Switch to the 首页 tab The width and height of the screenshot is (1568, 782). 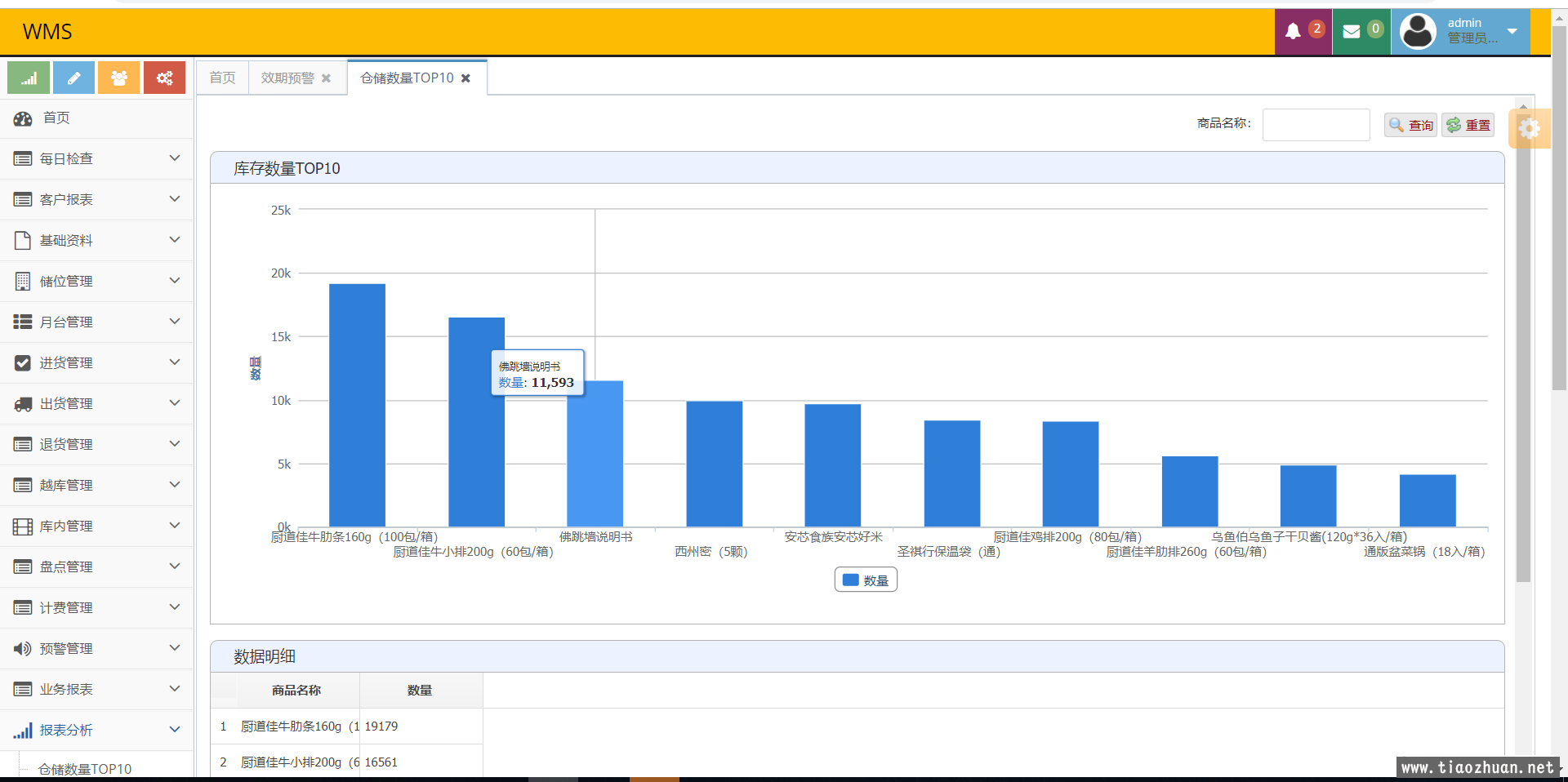point(222,78)
